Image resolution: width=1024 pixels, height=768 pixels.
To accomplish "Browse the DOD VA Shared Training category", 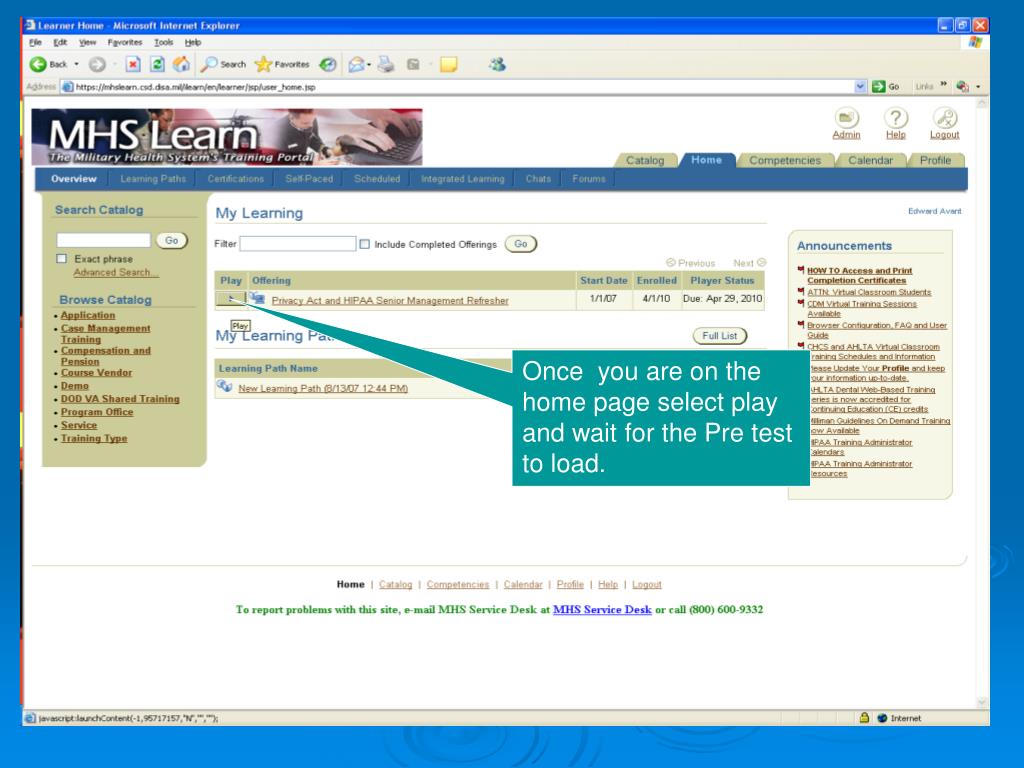I will point(120,399).
